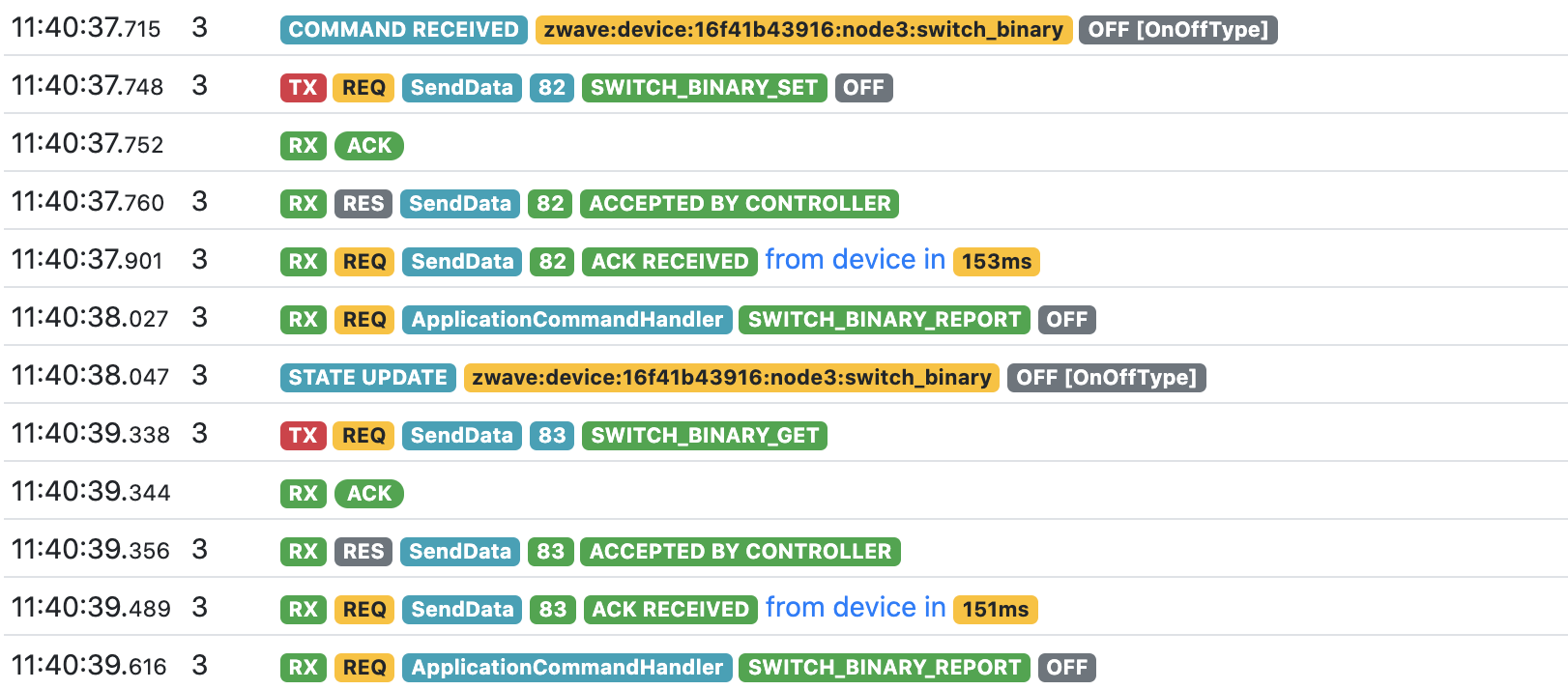Click the 153ms latency badge

[996, 262]
